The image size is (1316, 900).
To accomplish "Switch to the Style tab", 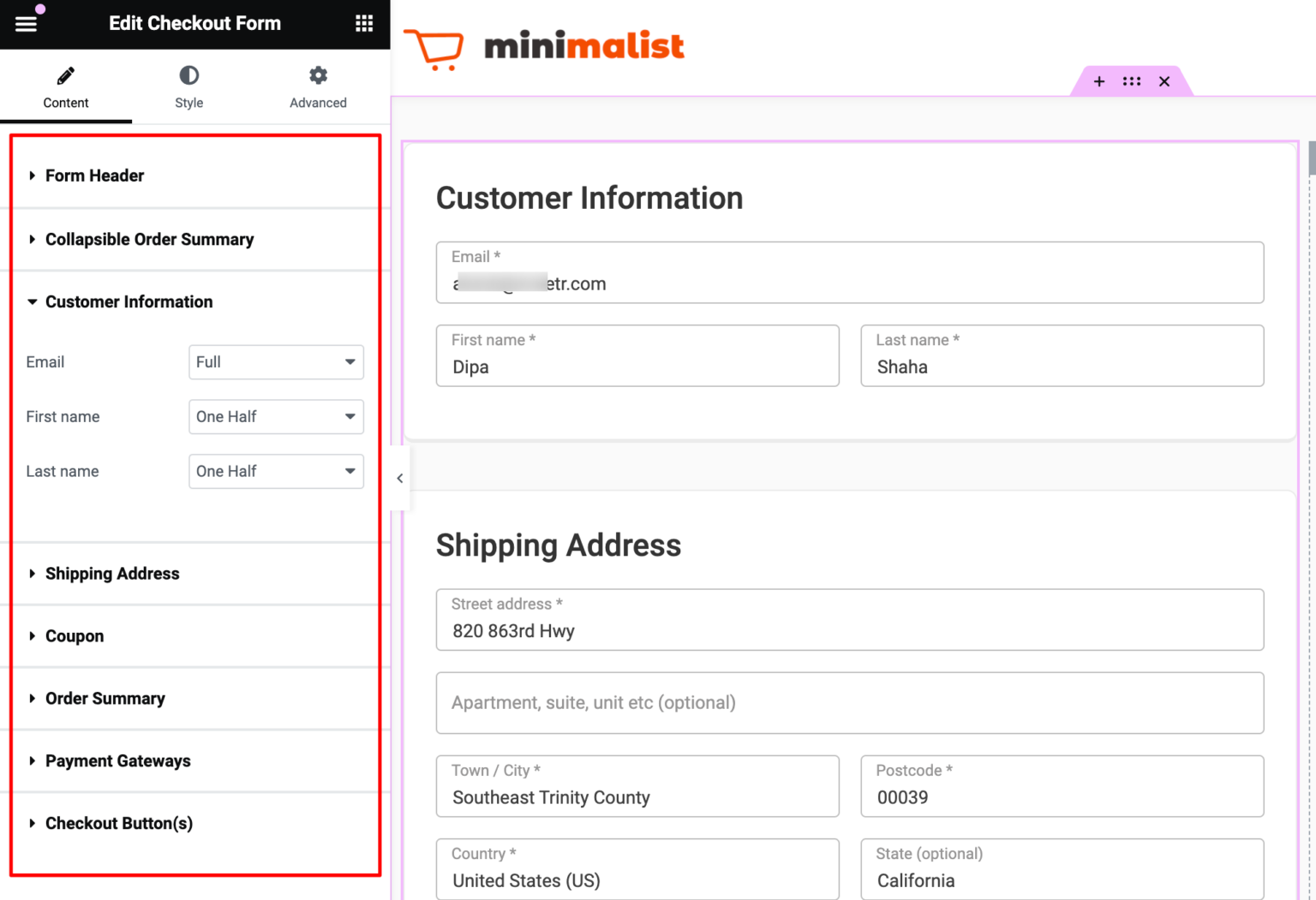I will 188,86.
